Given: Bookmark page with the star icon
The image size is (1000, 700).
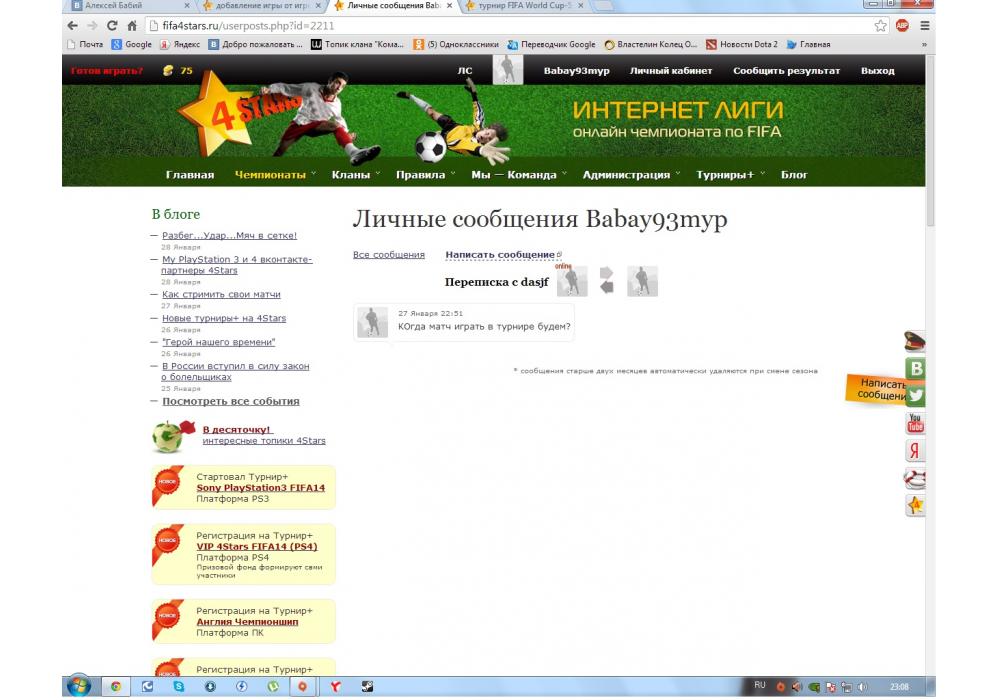Looking at the screenshot, I should click(881, 26).
